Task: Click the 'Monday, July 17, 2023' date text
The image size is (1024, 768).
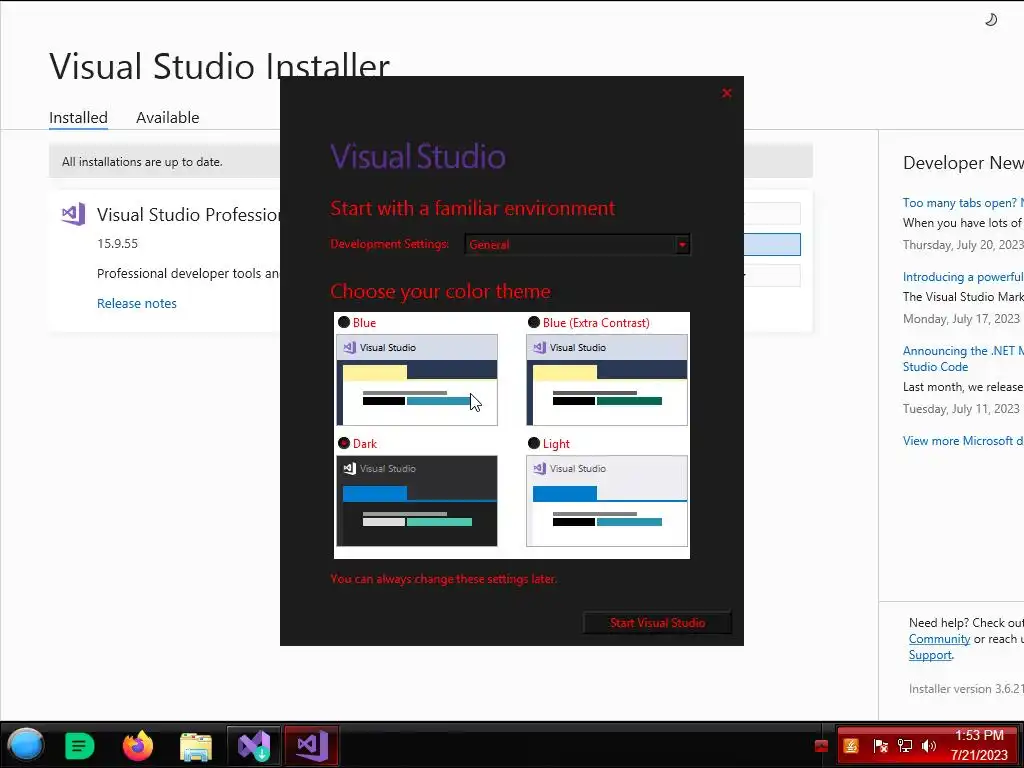Action: (x=961, y=319)
